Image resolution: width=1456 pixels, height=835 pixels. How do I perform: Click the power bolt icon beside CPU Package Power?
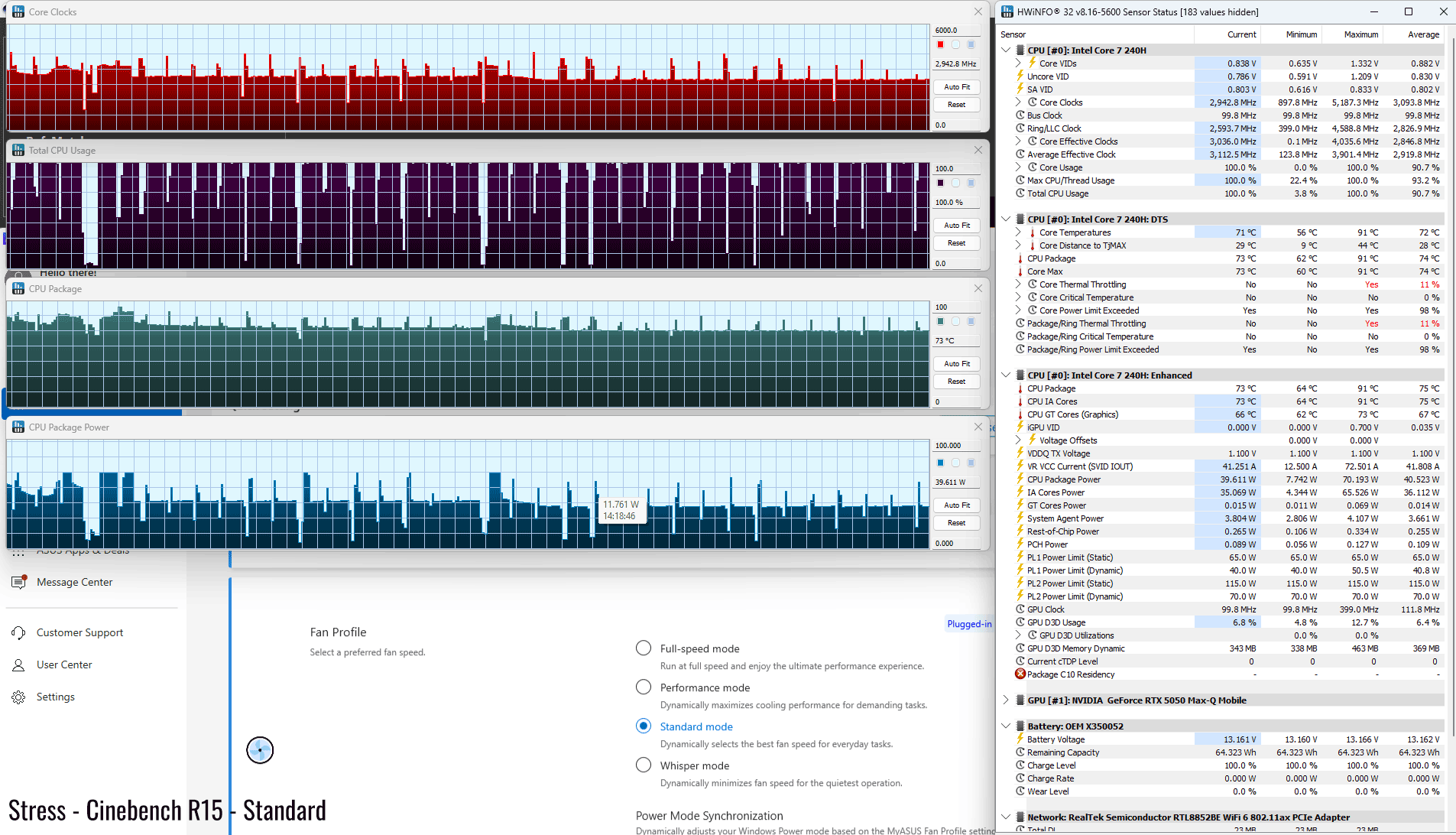click(1020, 479)
